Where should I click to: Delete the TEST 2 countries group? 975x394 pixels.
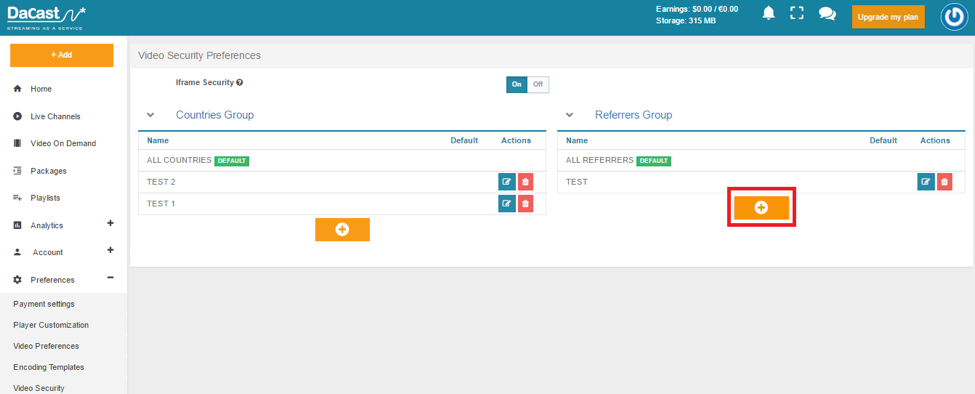pos(525,182)
